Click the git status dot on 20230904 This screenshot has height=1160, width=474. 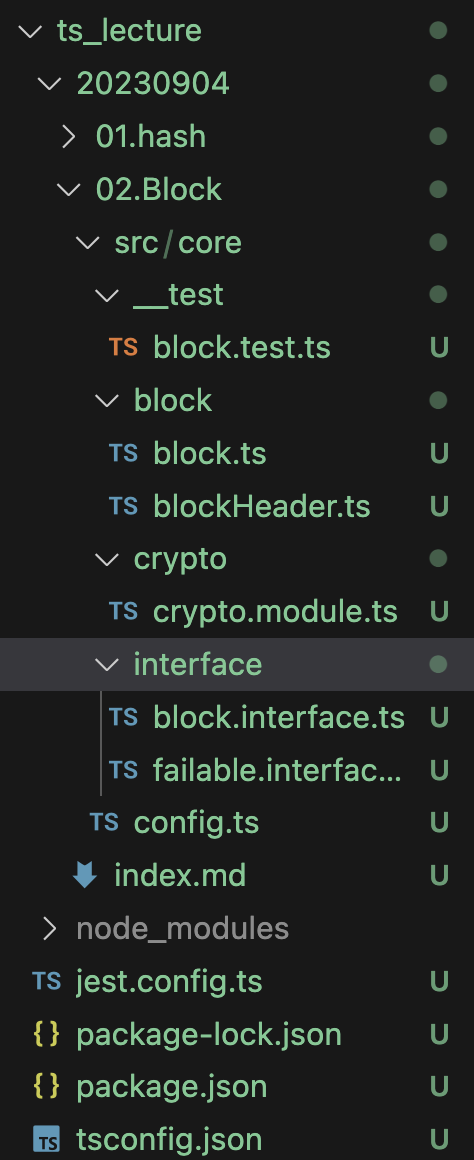tap(439, 84)
